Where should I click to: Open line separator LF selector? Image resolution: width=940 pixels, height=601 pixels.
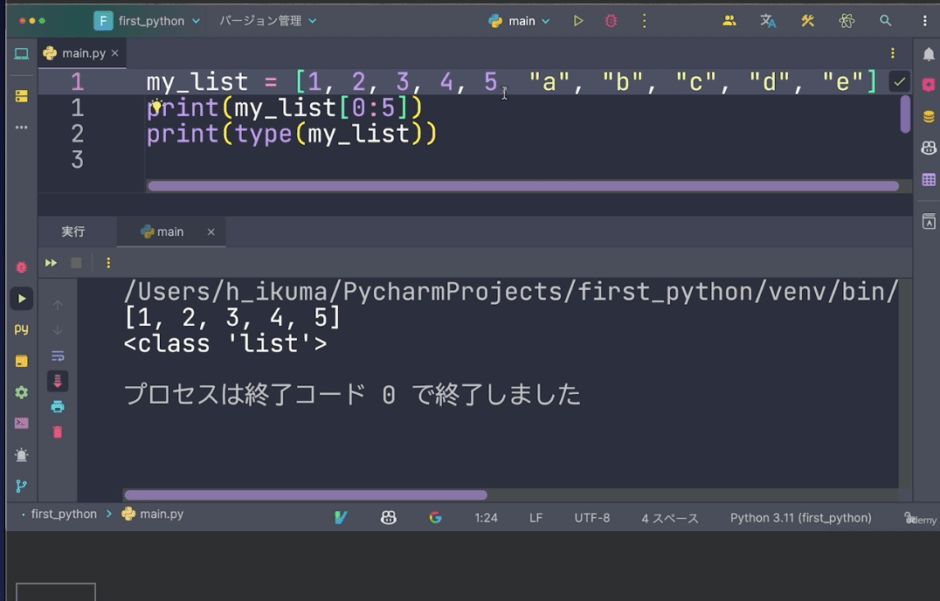click(x=536, y=518)
